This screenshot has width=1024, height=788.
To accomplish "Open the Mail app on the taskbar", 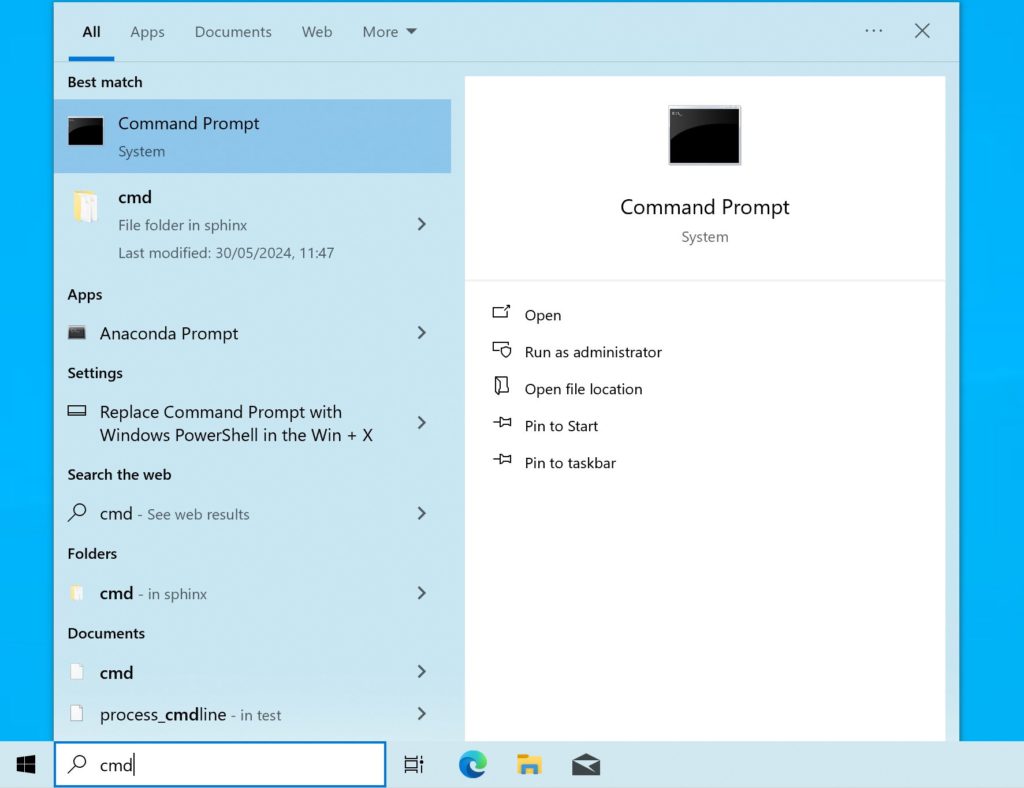I will (586, 765).
